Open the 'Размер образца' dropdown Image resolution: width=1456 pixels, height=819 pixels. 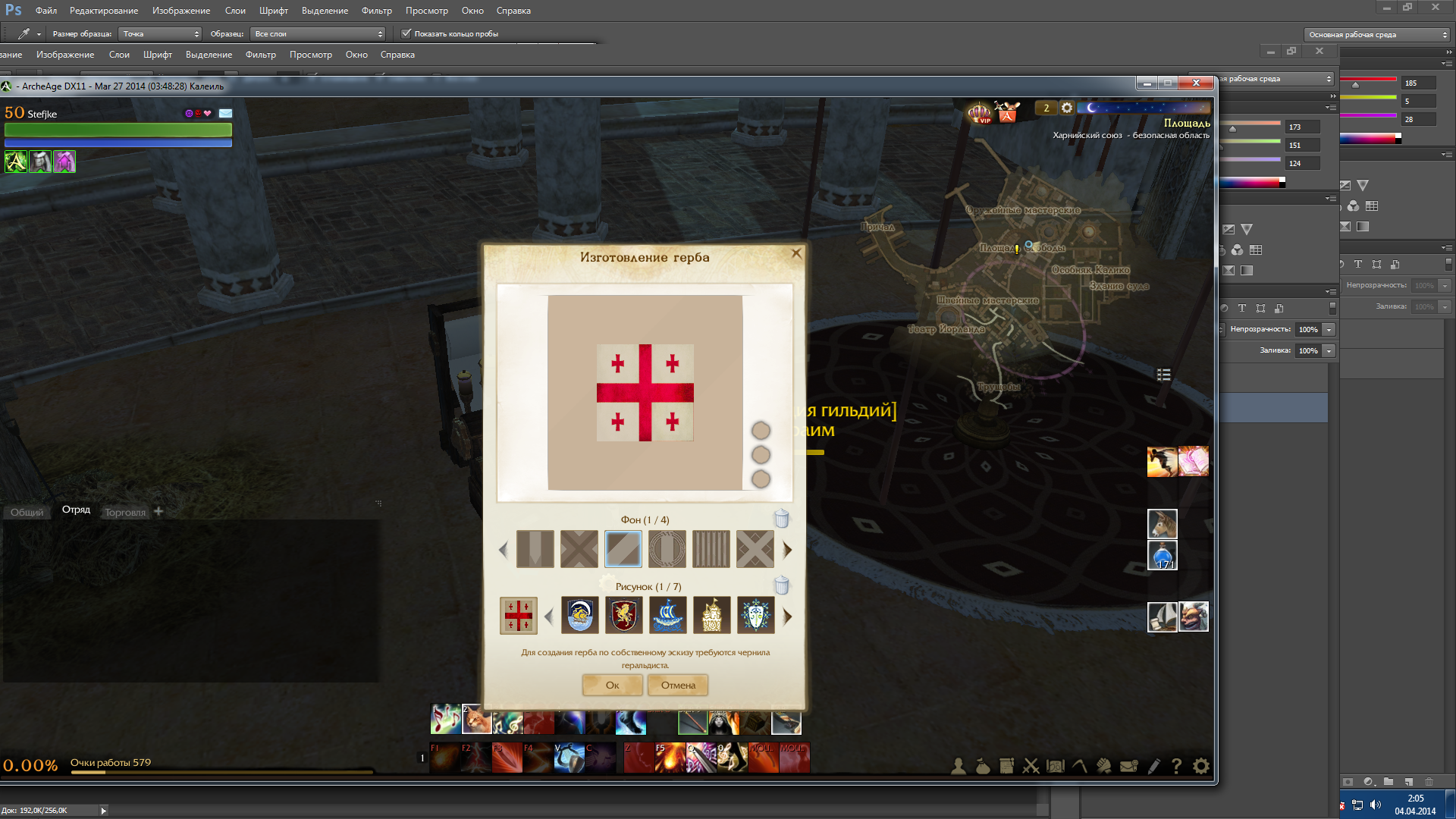click(x=161, y=33)
